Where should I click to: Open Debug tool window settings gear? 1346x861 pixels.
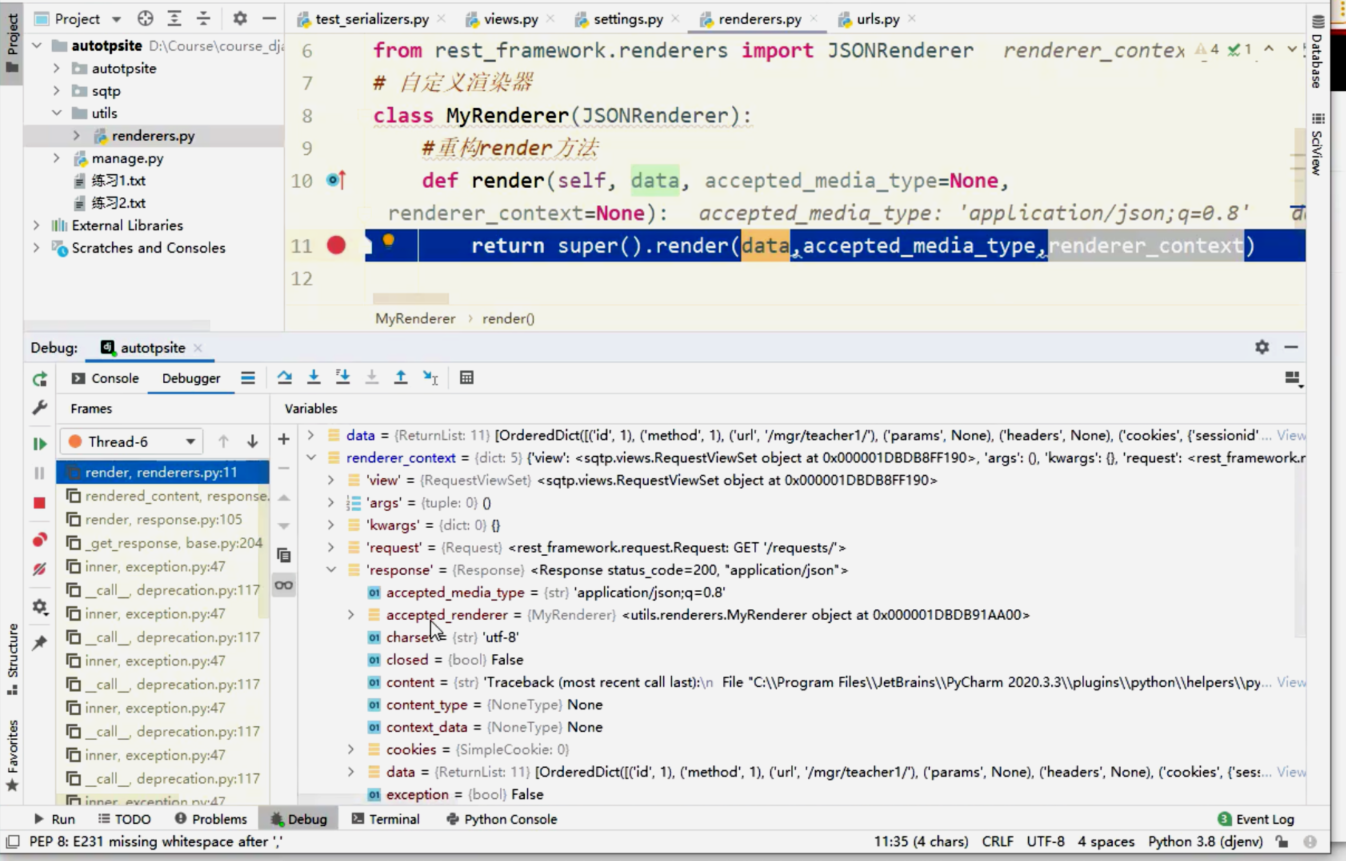point(1262,347)
